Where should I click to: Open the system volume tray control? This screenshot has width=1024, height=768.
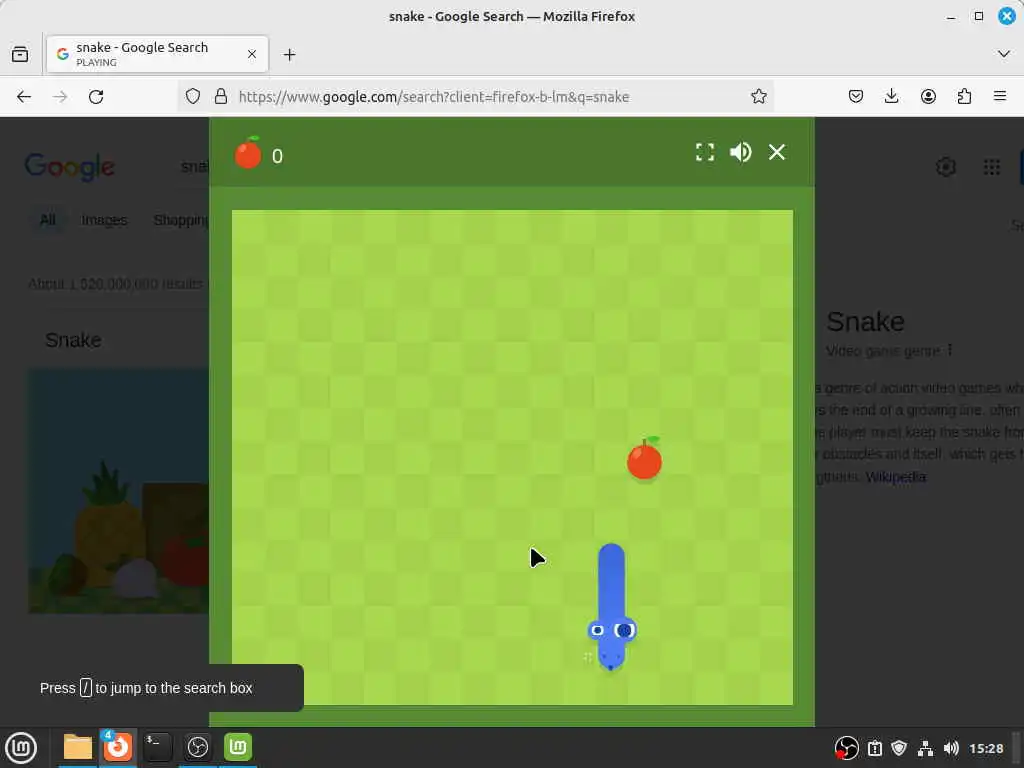point(951,748)
